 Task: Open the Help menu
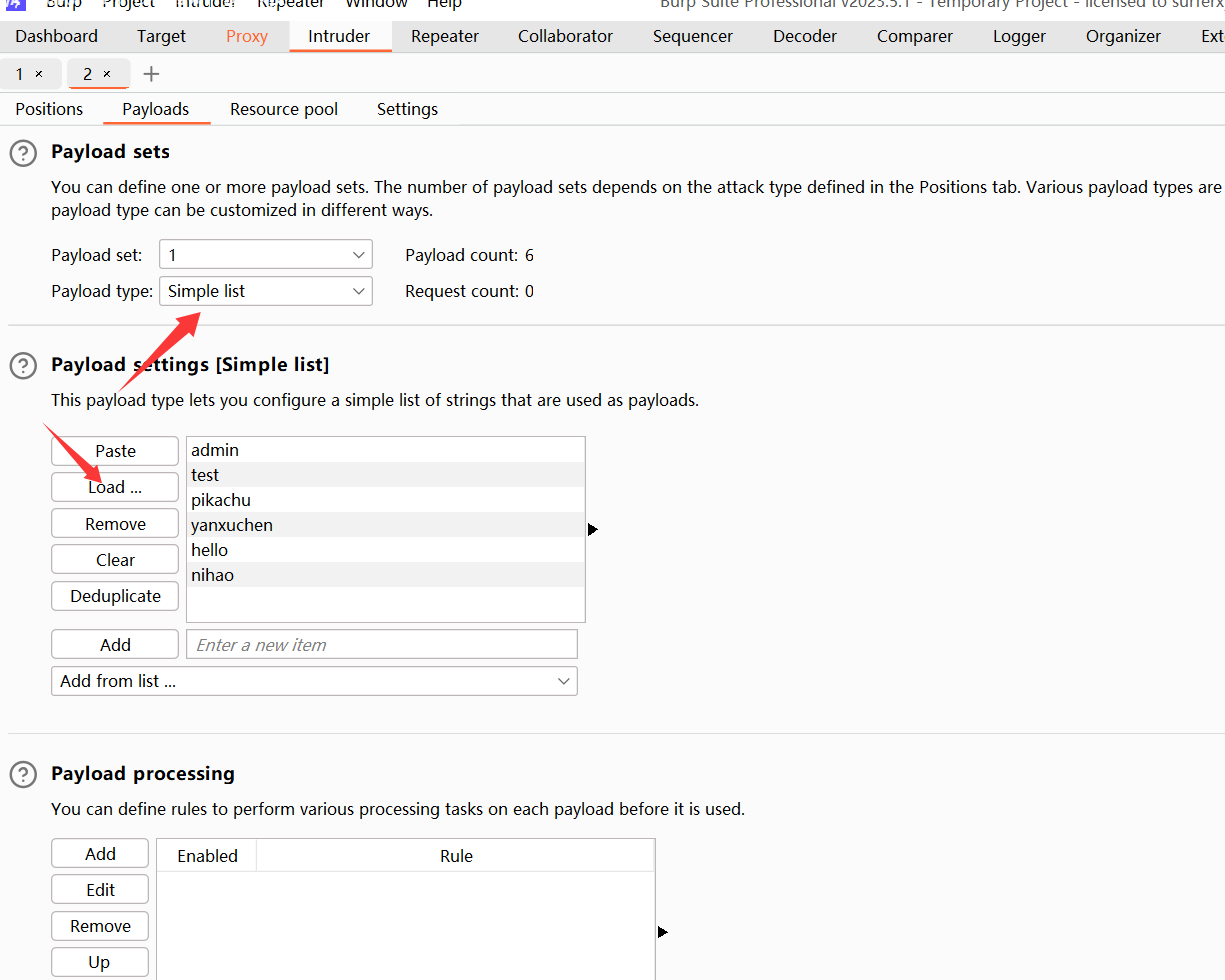(x=444, y=4)
